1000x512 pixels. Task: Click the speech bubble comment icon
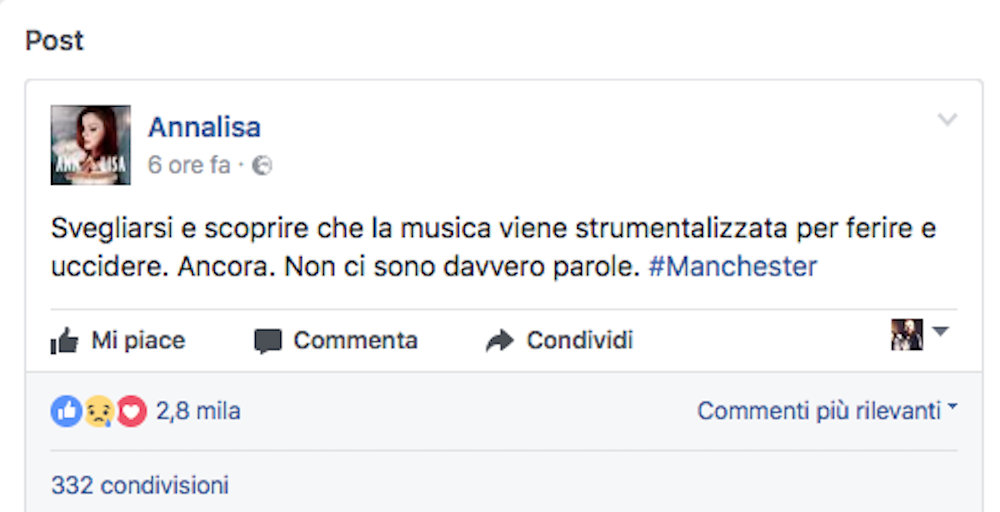(x=267, y=342)
